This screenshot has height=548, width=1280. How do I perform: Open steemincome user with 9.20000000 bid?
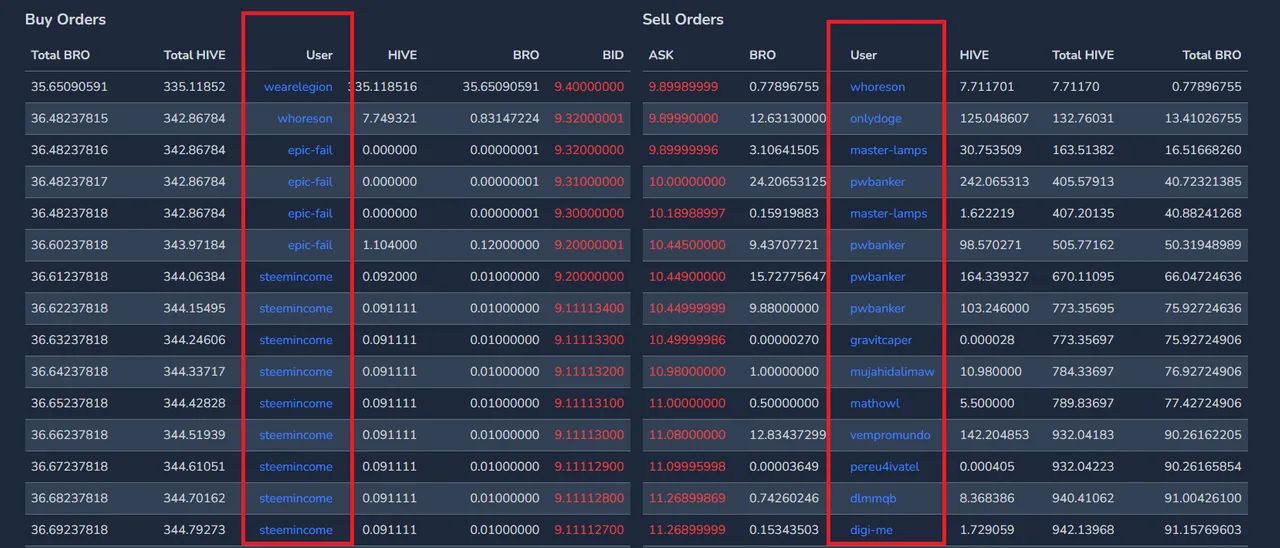coord(296,277)
